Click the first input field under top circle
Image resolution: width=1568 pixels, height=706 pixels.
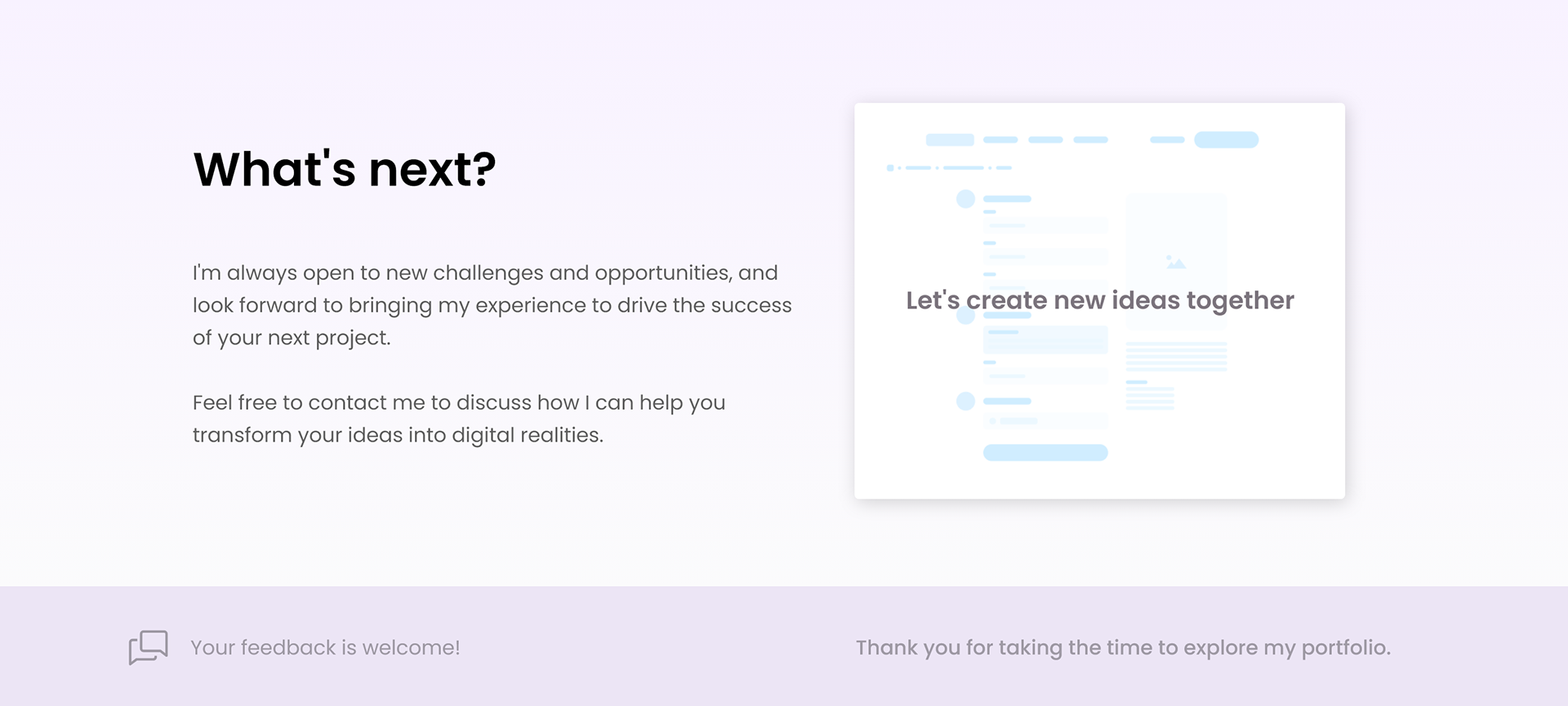1045,225
